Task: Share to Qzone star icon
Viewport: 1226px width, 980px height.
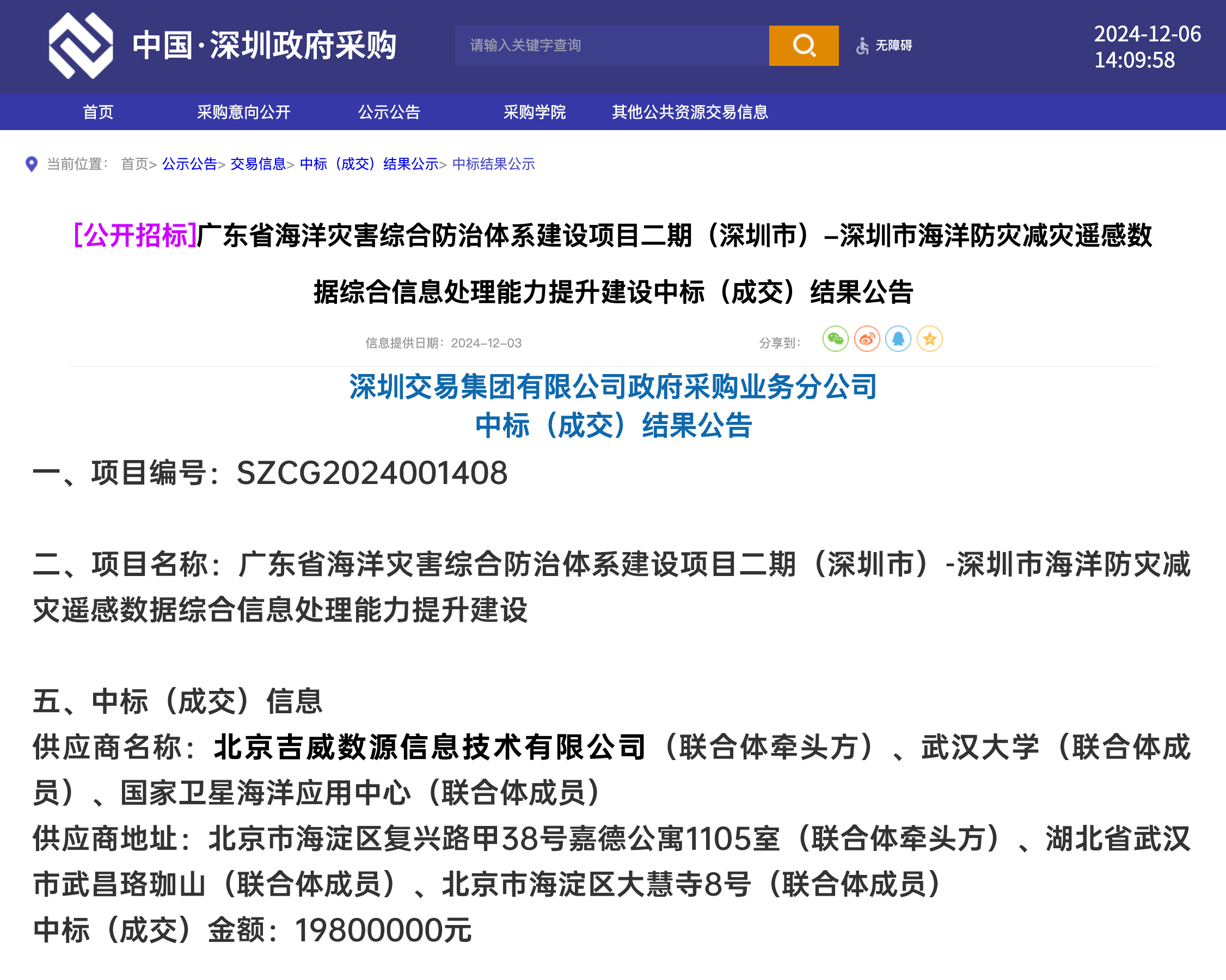Action: tap(929, 340)
